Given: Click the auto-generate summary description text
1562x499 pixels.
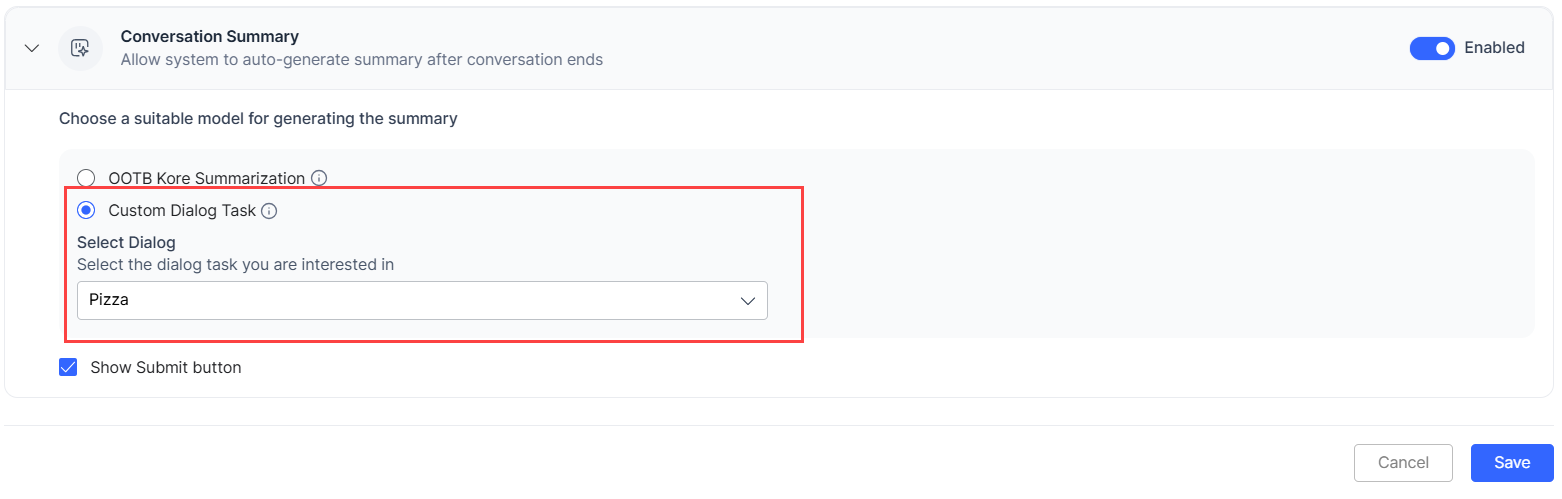Looking at the screenshot, I should coord(361,59).
